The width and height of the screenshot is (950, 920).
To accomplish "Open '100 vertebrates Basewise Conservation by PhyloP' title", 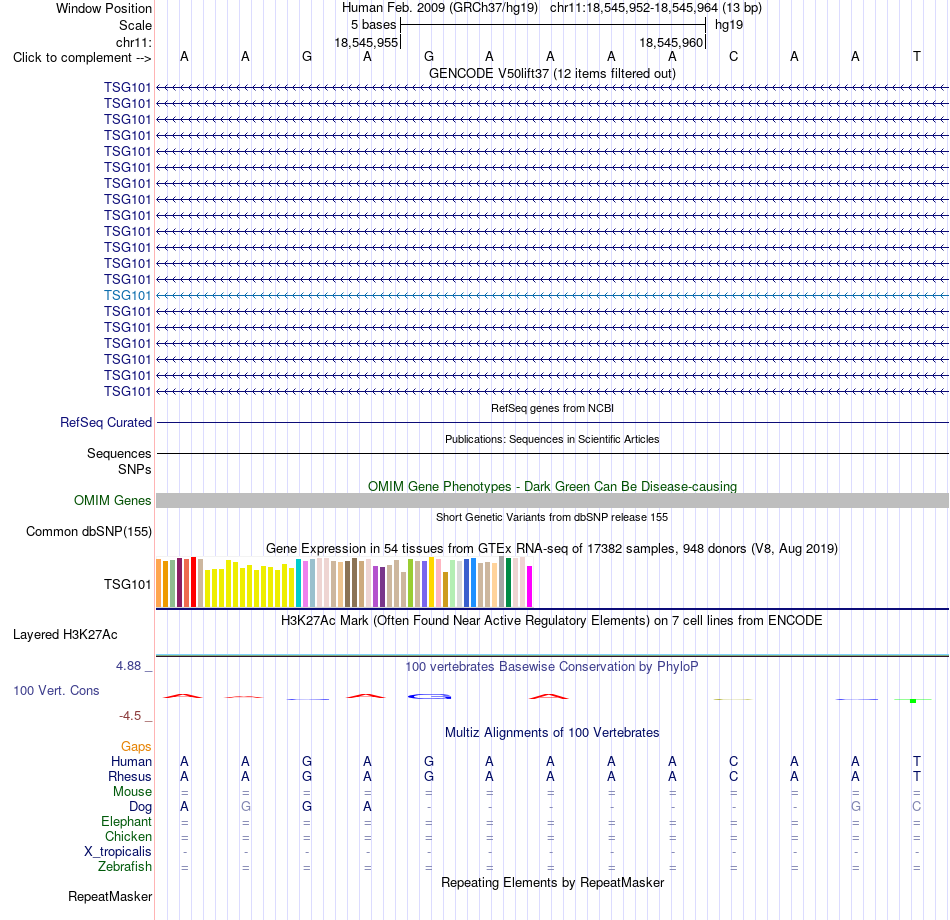I will coord(552,667).
